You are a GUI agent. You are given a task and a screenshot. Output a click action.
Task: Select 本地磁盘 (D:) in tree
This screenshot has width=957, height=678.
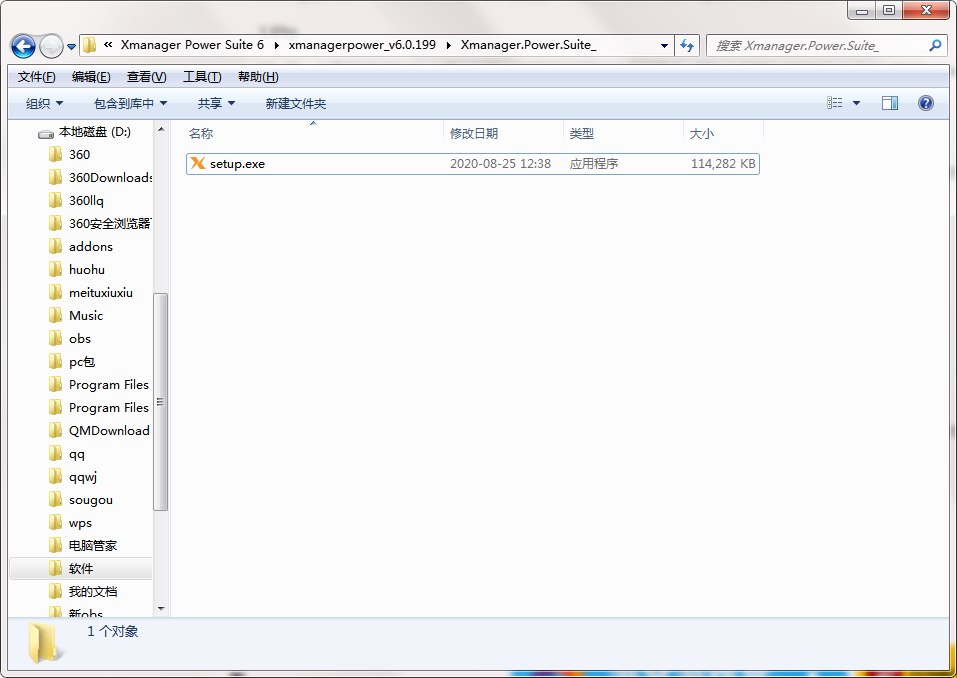(x=95, y=132)
